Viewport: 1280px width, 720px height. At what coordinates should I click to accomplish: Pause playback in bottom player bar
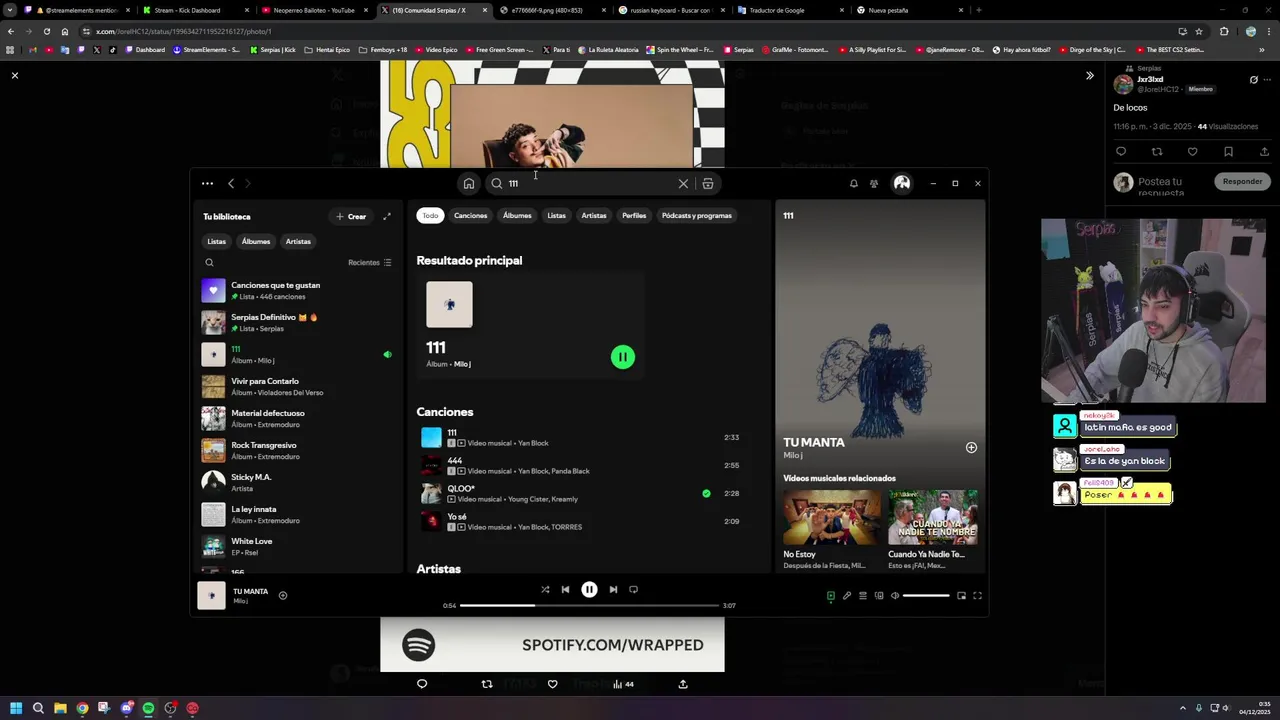589,589
